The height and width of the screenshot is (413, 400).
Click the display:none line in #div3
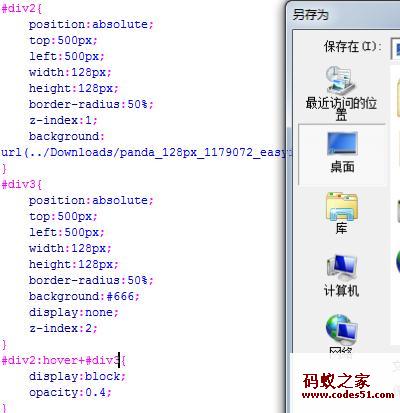(x=74, y=312)
